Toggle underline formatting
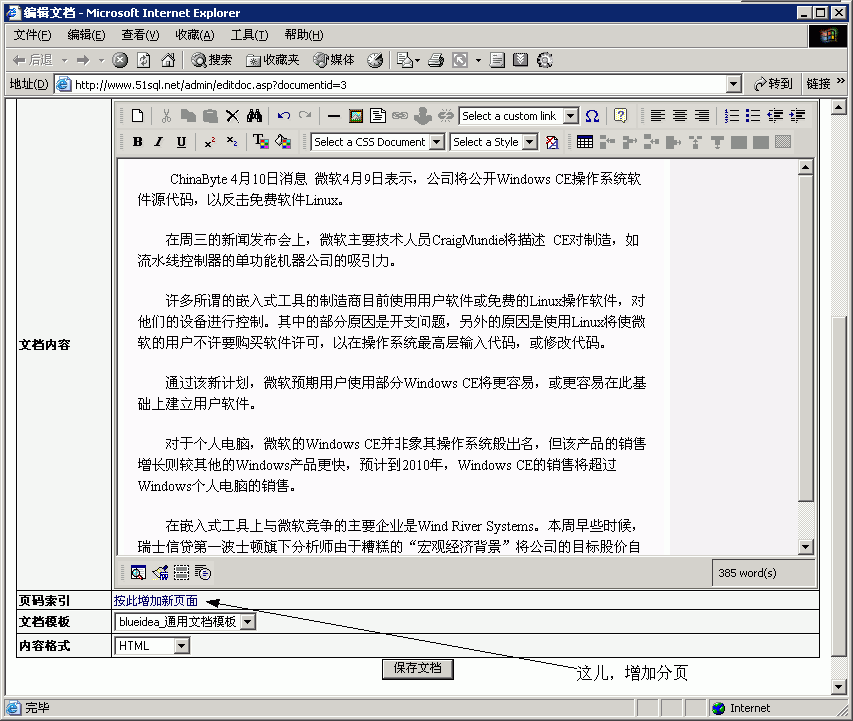Image resolution: width=853 pixels, height=721 pixels. [x=181, y=142]
